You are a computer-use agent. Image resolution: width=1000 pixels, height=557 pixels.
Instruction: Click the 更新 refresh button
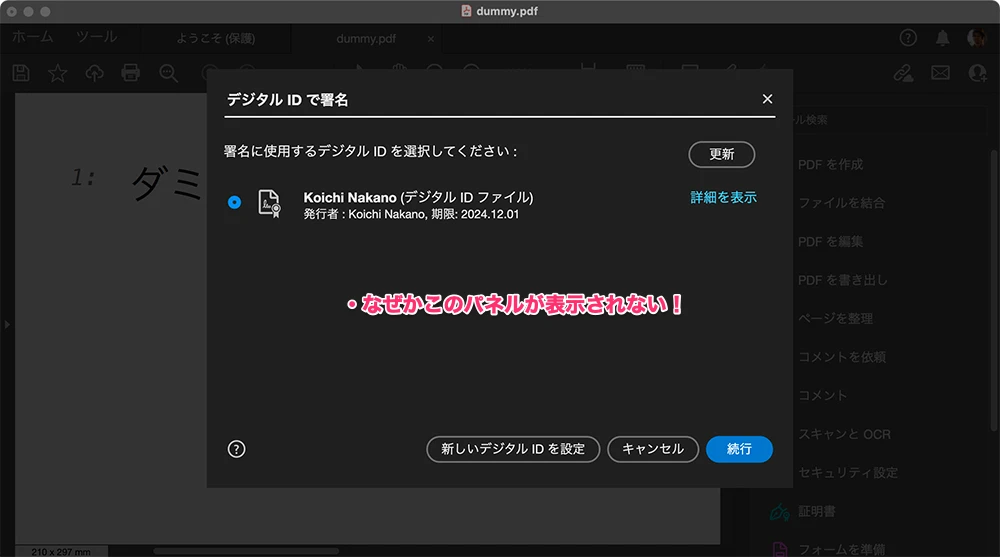pos(721,154)
